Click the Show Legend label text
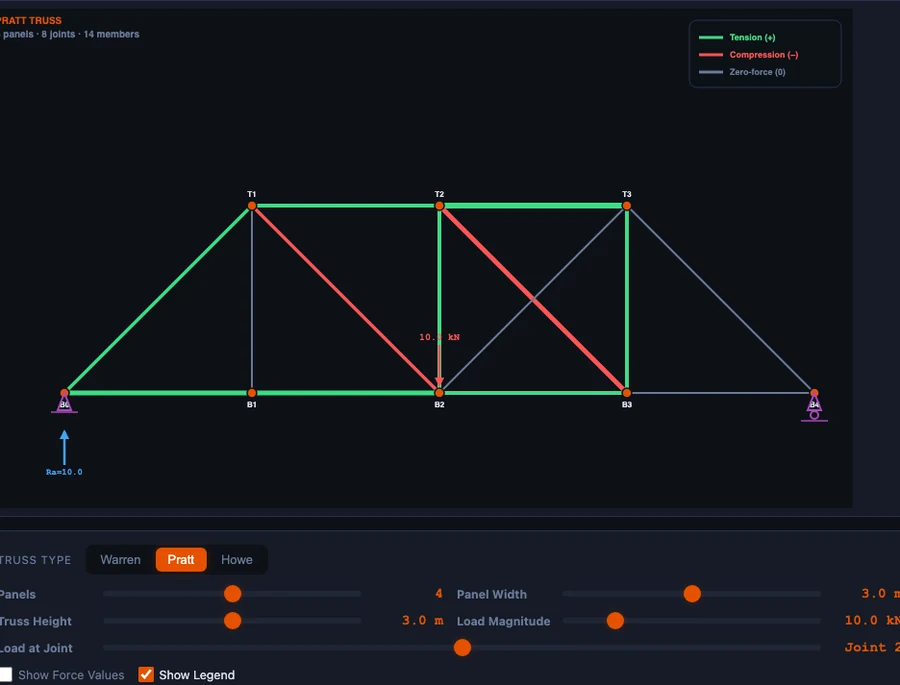 click(197, 675)
